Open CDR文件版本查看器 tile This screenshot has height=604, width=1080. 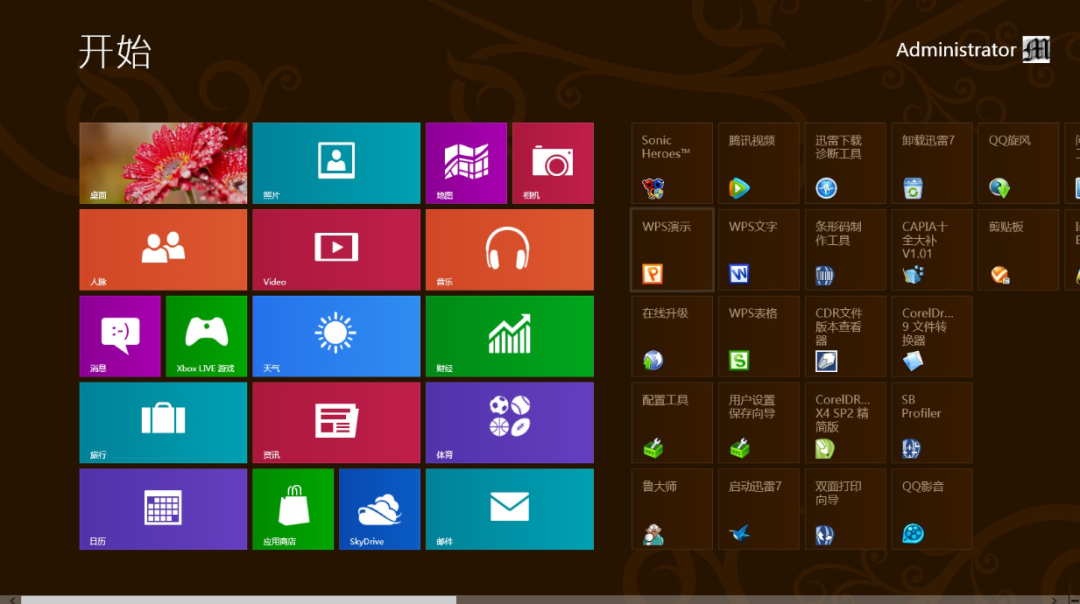click(846, 336)
